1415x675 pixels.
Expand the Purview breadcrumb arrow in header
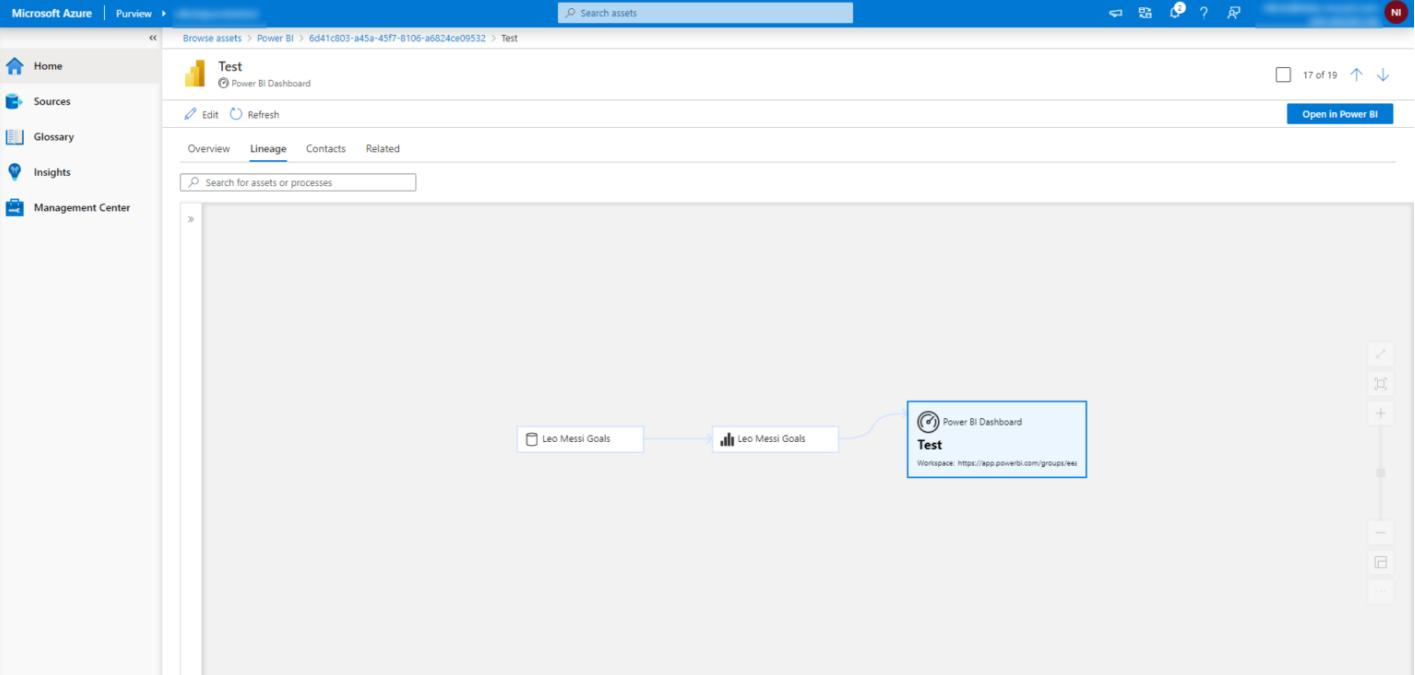click(163, 13)
